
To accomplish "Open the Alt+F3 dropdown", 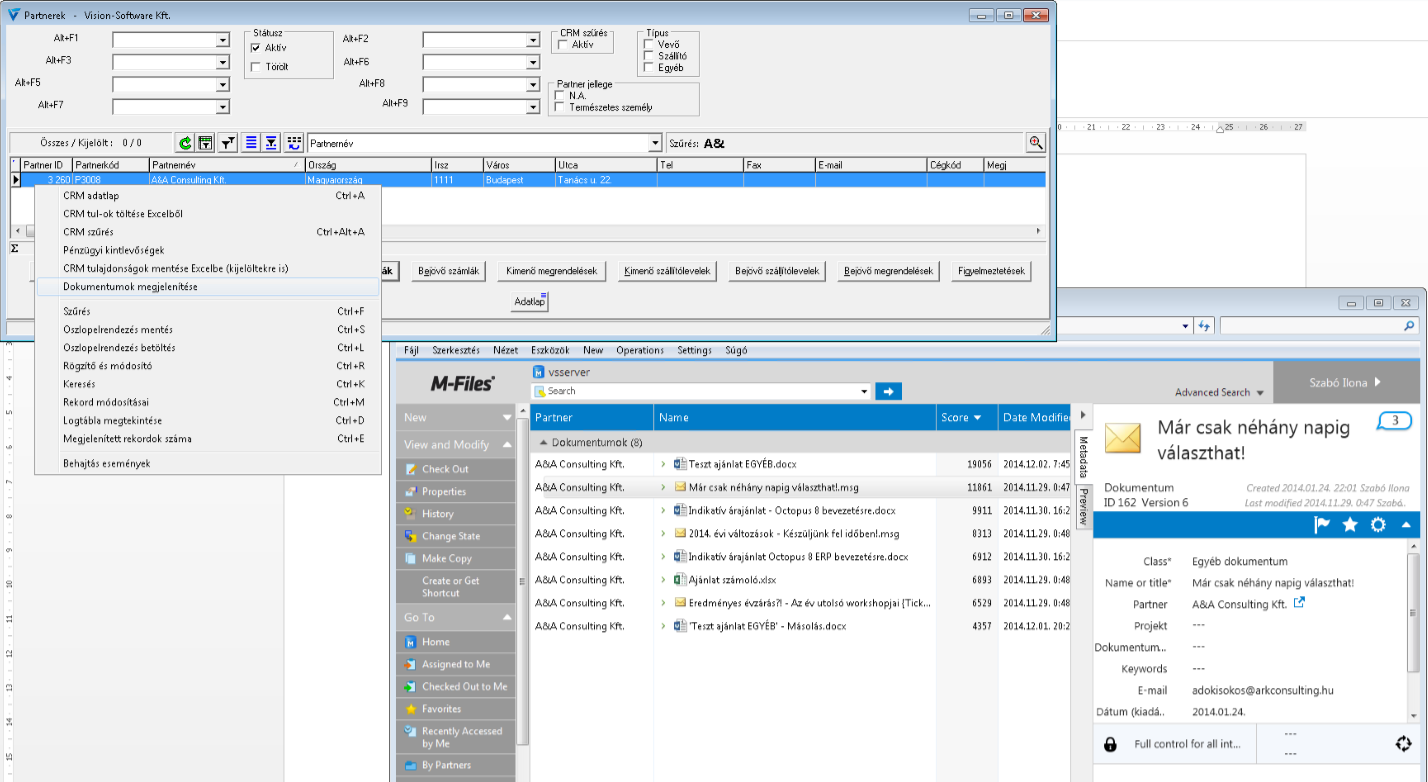I will [223, 62].
